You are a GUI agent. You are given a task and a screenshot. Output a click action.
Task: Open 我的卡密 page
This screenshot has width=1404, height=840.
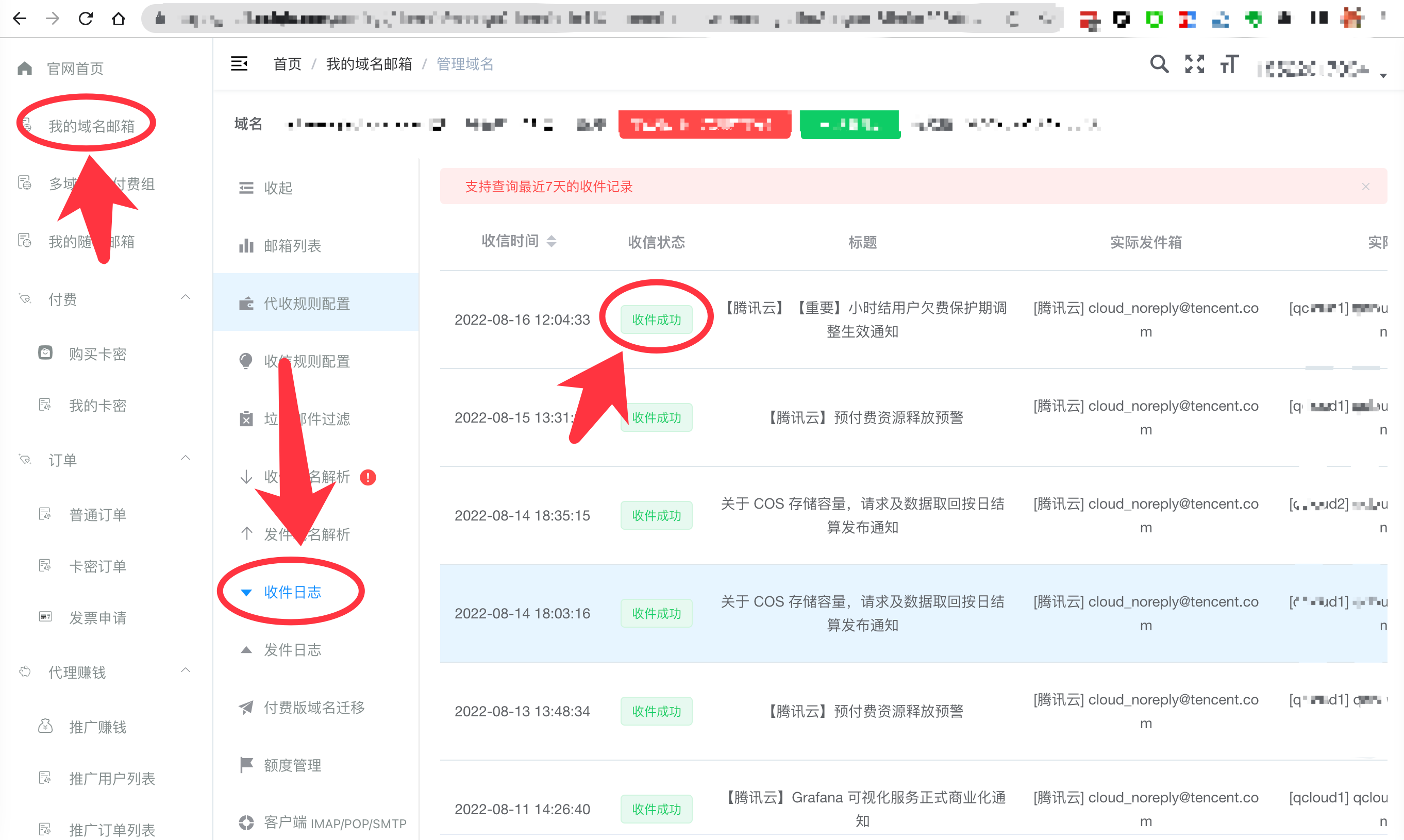point(97,405)
